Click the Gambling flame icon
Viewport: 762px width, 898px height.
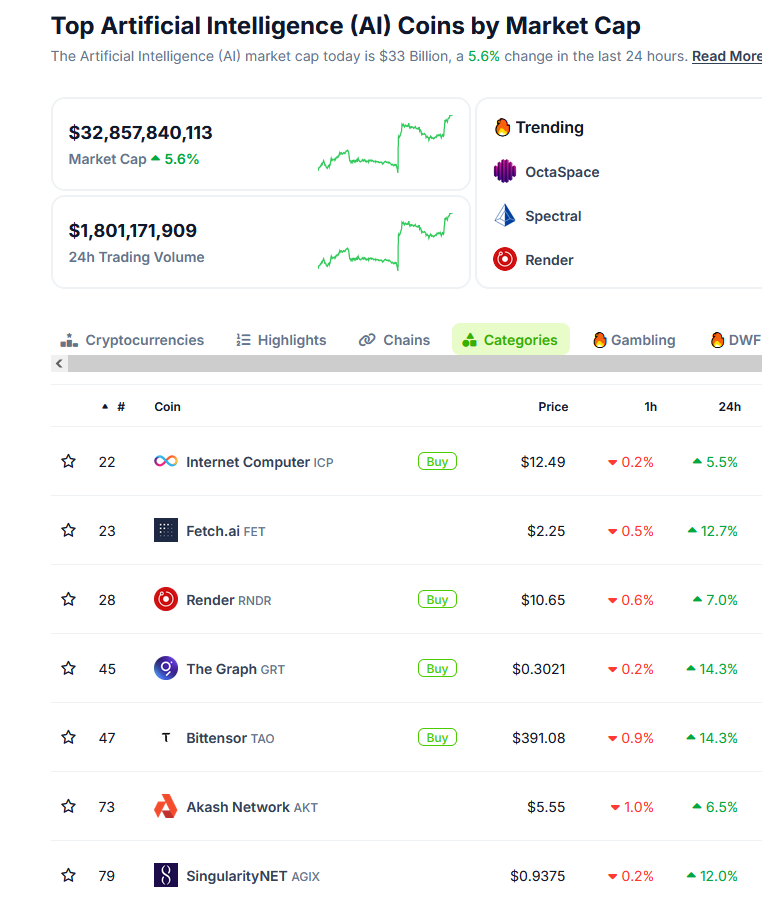pos(599,340)
